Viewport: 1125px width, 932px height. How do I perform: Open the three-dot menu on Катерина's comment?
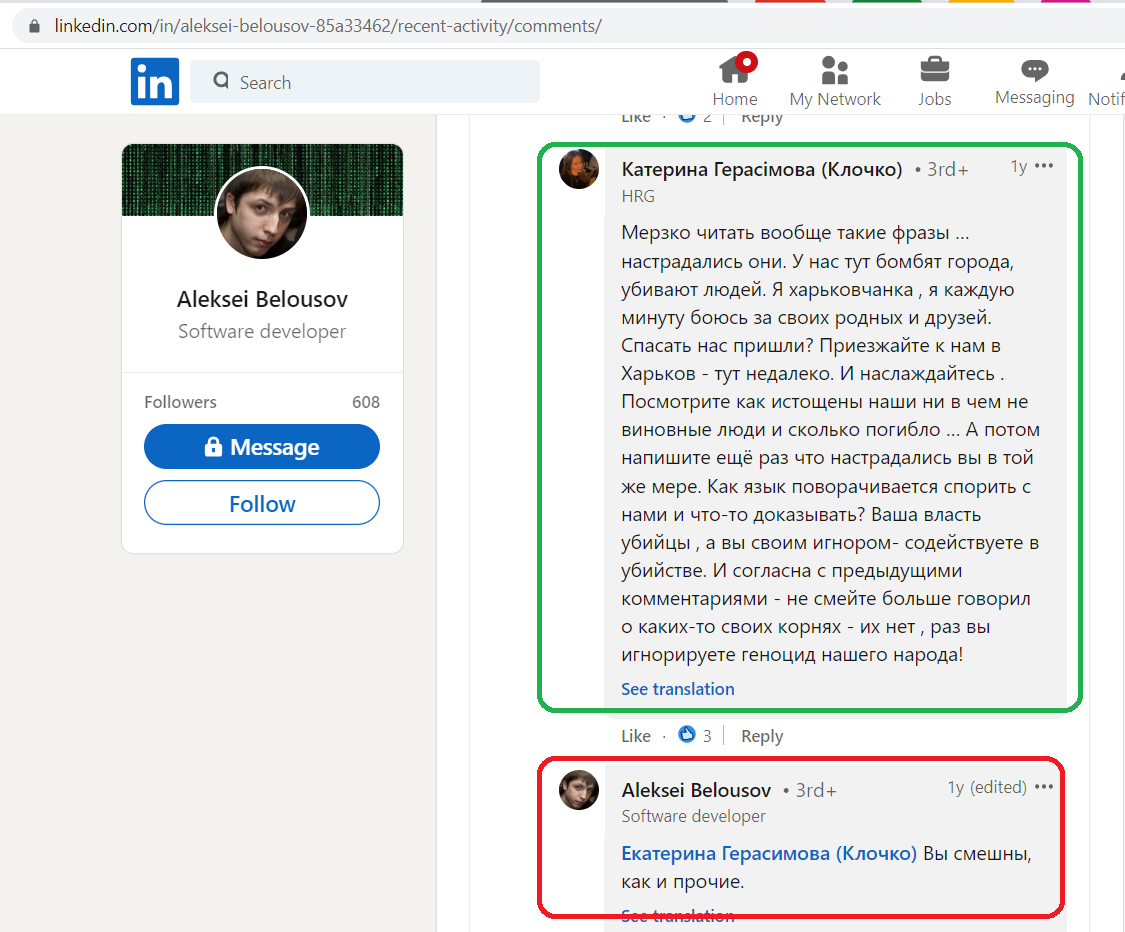pyautogui.click(x=1044, y=166)
